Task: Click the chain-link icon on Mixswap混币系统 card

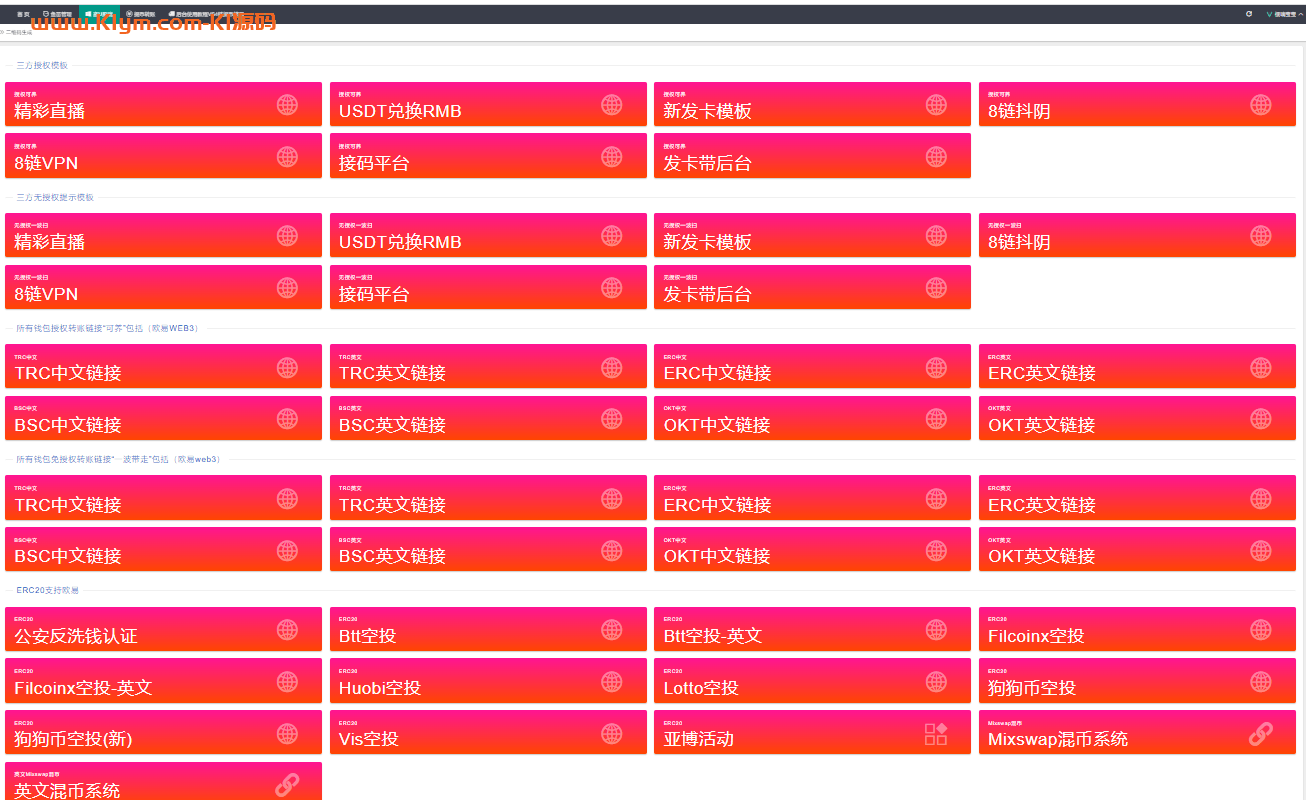Action: [1260, 734]
